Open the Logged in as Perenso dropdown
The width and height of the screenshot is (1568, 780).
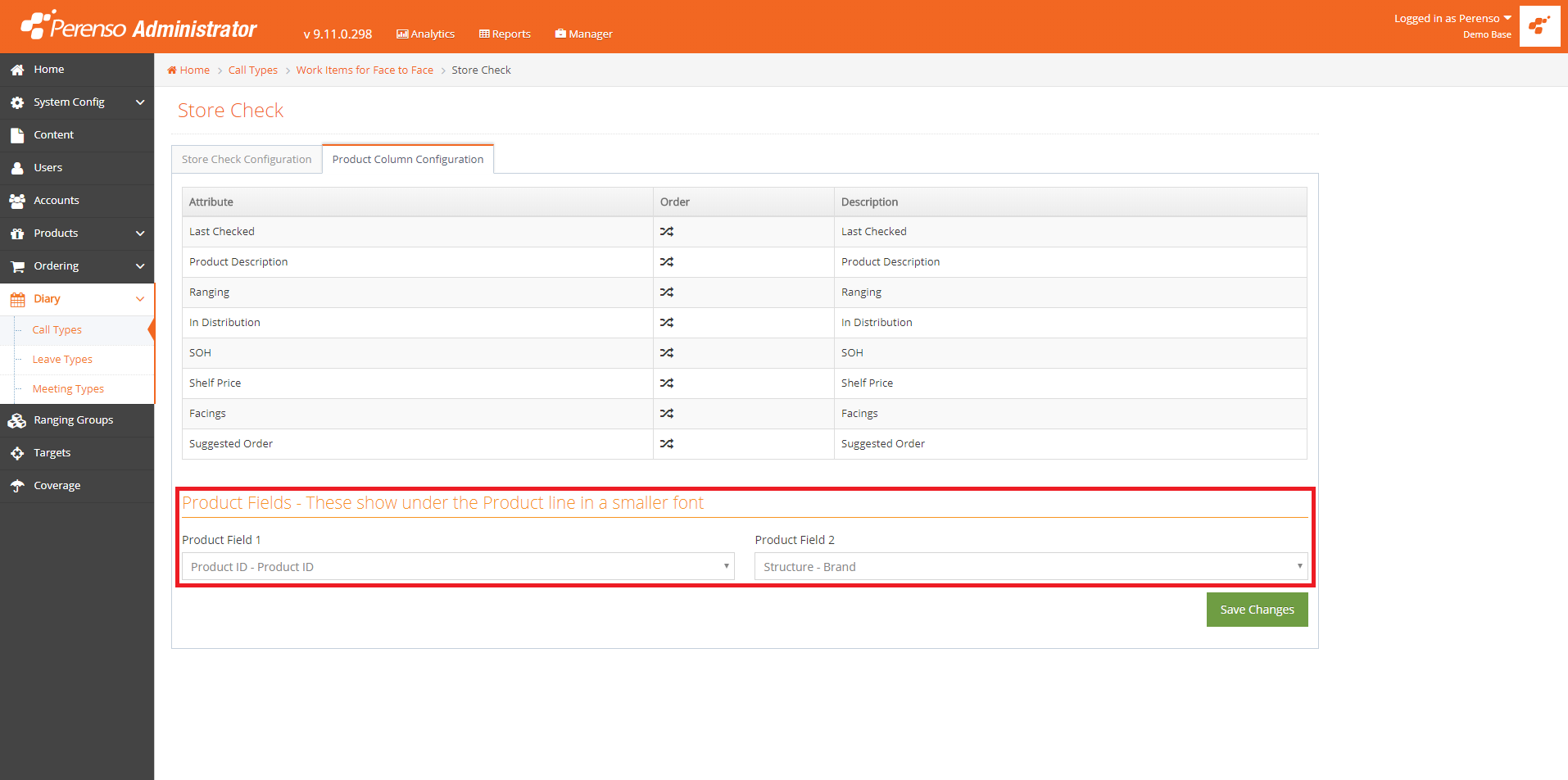[x=1452, y=18]
